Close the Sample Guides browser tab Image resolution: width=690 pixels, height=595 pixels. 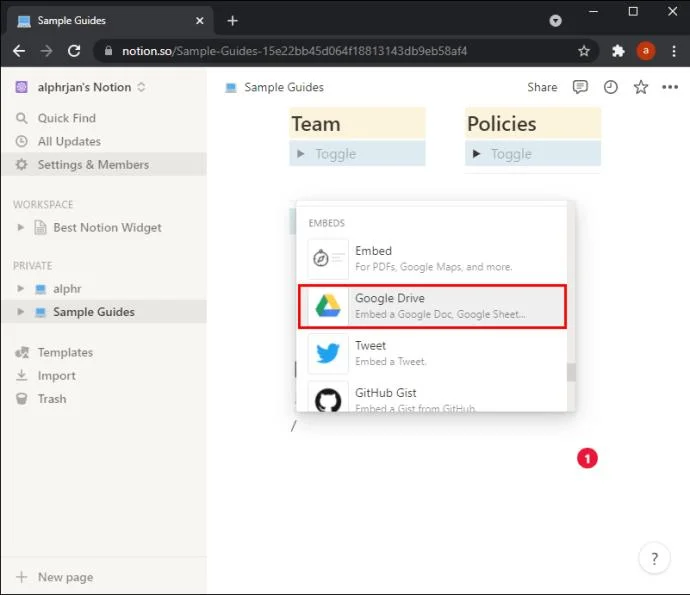coord(199,21)
